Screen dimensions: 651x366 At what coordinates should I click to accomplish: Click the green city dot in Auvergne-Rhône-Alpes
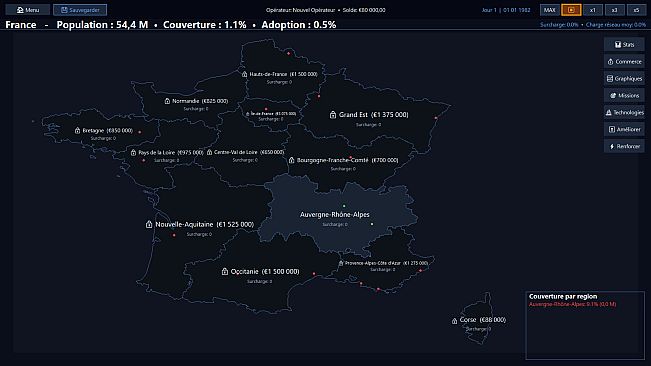tap(344, 206)
